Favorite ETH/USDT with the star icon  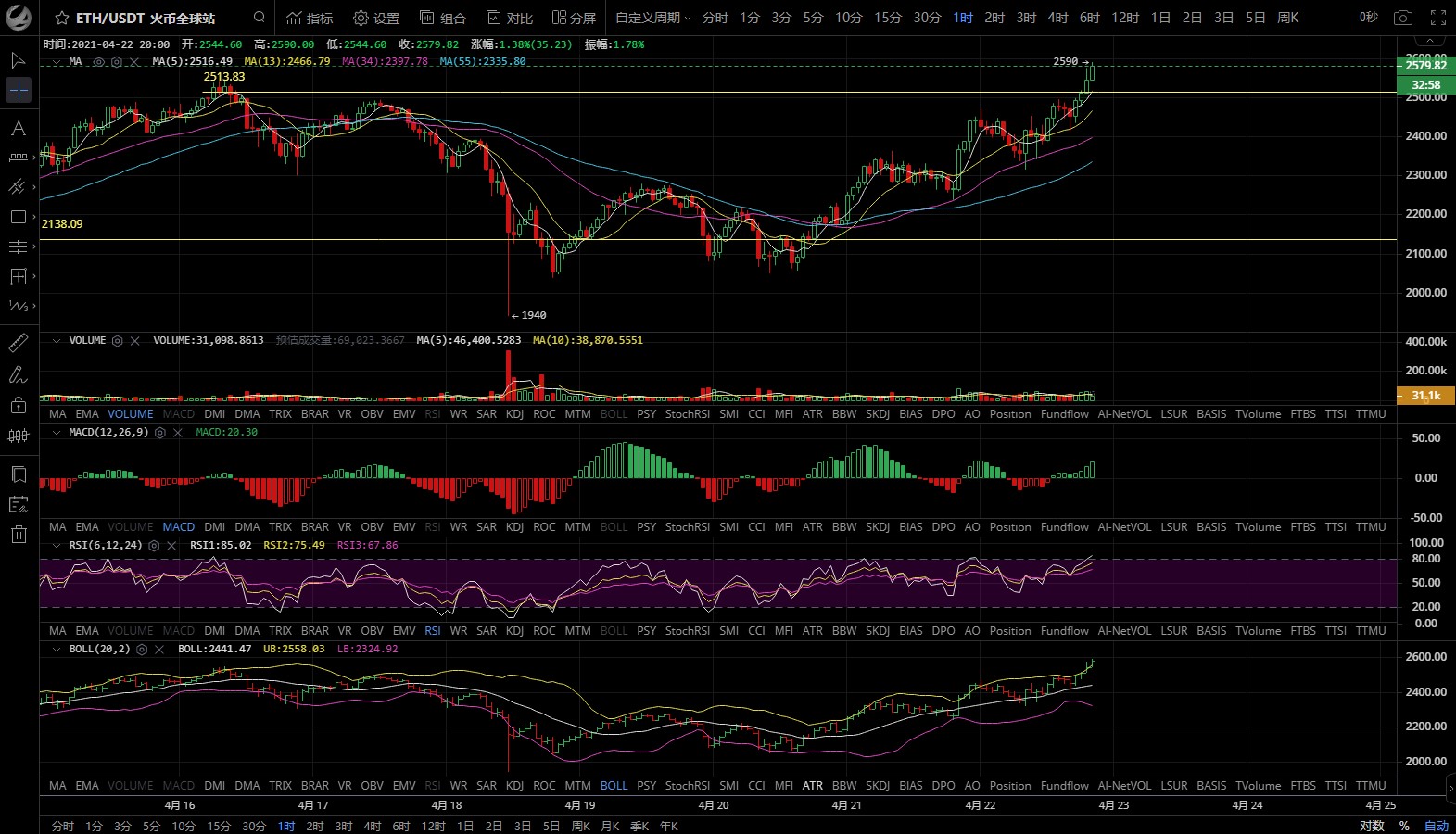62,19
